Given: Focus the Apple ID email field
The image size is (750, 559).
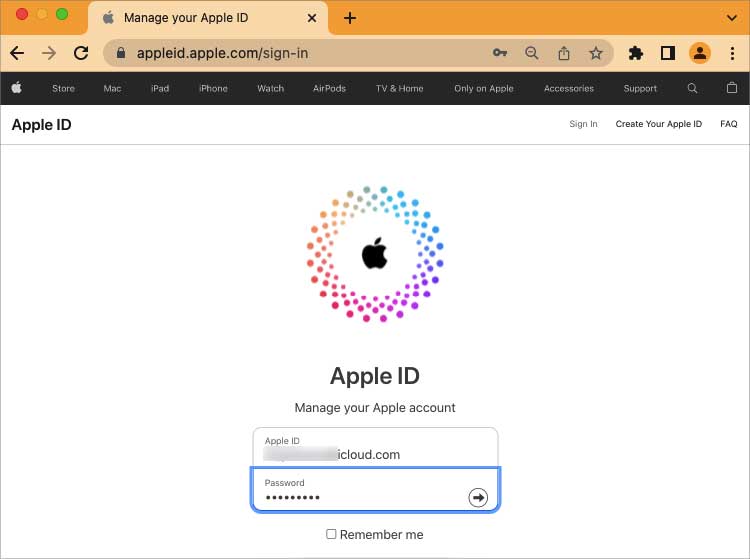Looking at the screenshot, I should coord(375,448).
